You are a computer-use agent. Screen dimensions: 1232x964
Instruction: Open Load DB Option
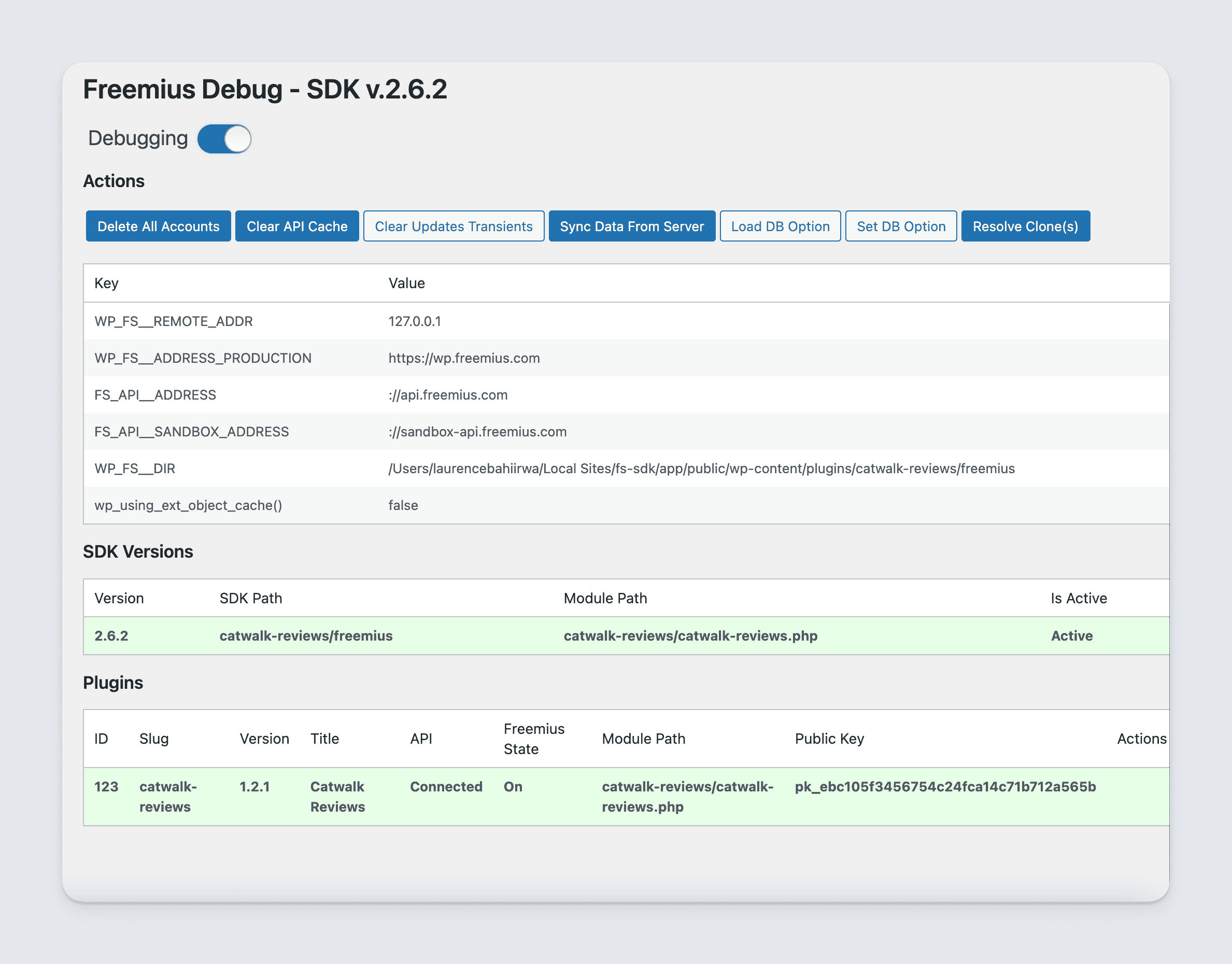781,226
